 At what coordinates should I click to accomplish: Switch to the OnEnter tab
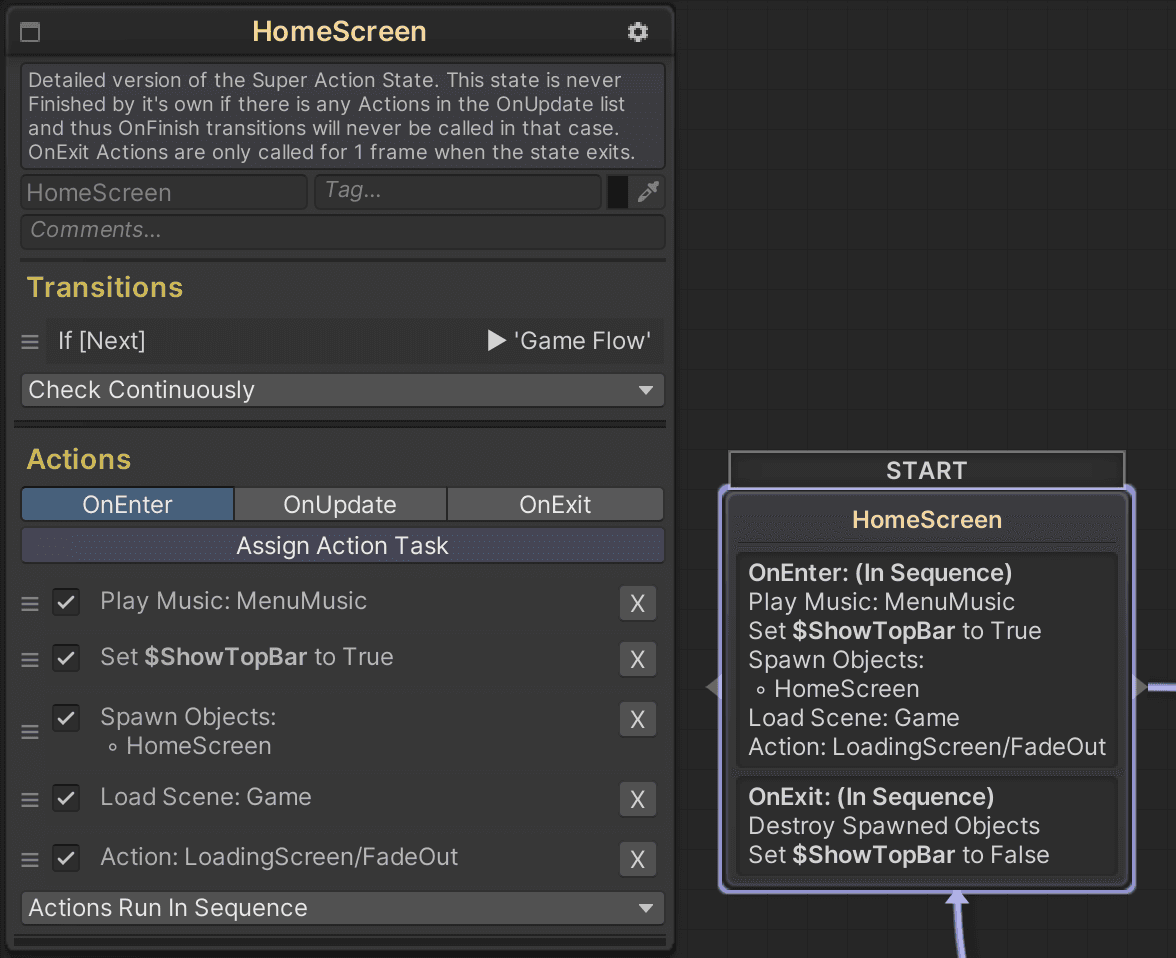(128, 504)
